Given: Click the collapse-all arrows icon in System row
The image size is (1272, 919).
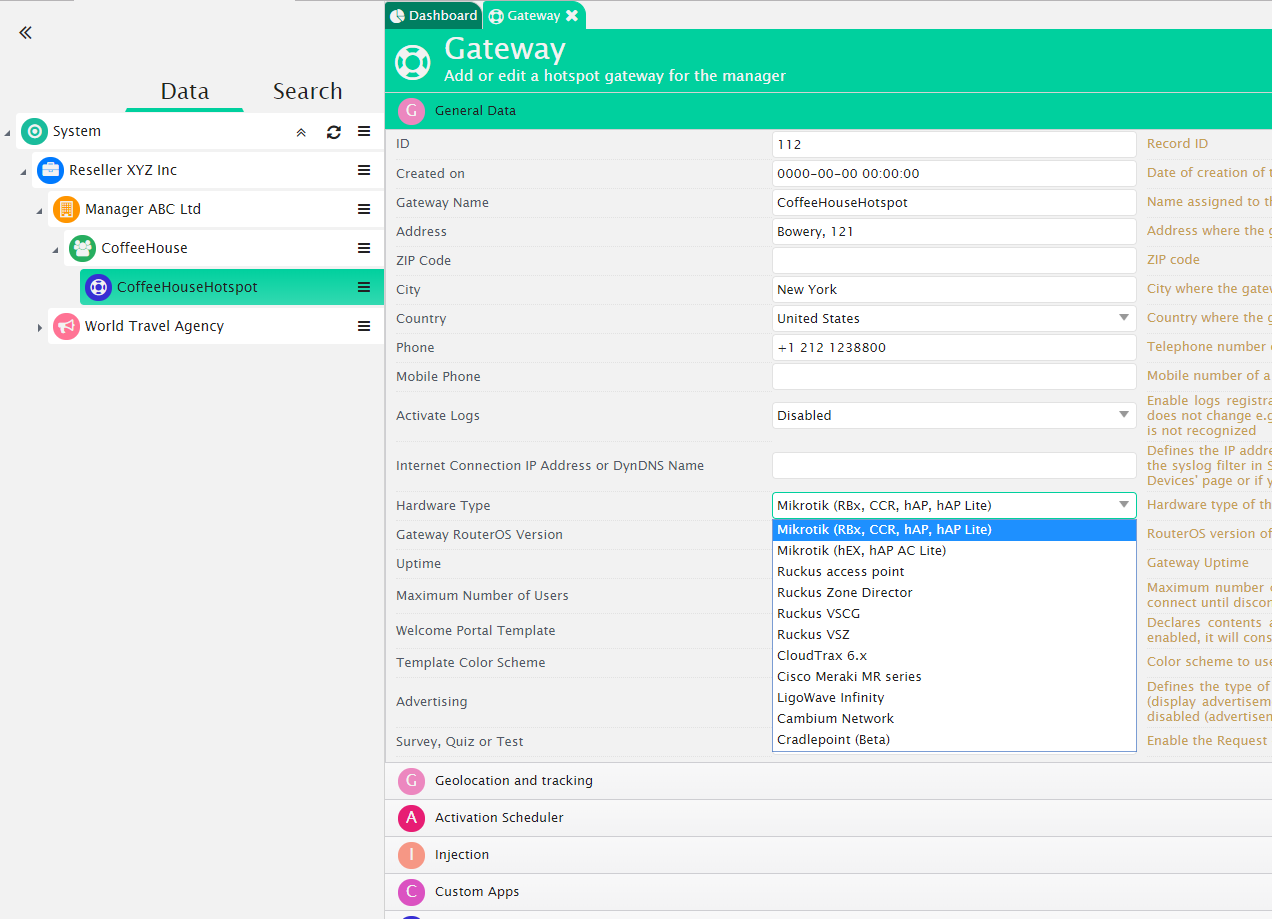Looking at the screenshot, I should click(301, 132).
